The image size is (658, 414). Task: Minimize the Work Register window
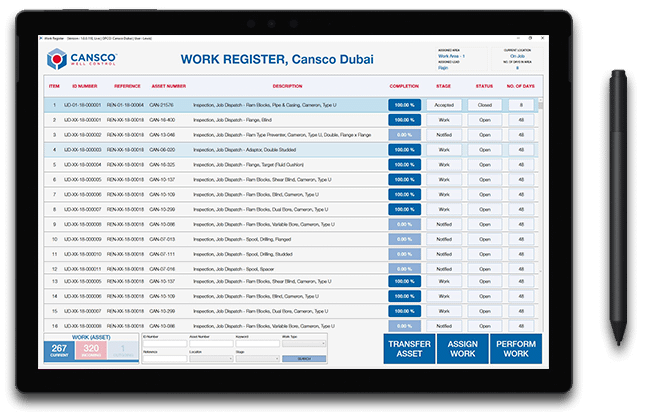click(x=518, y=38)
